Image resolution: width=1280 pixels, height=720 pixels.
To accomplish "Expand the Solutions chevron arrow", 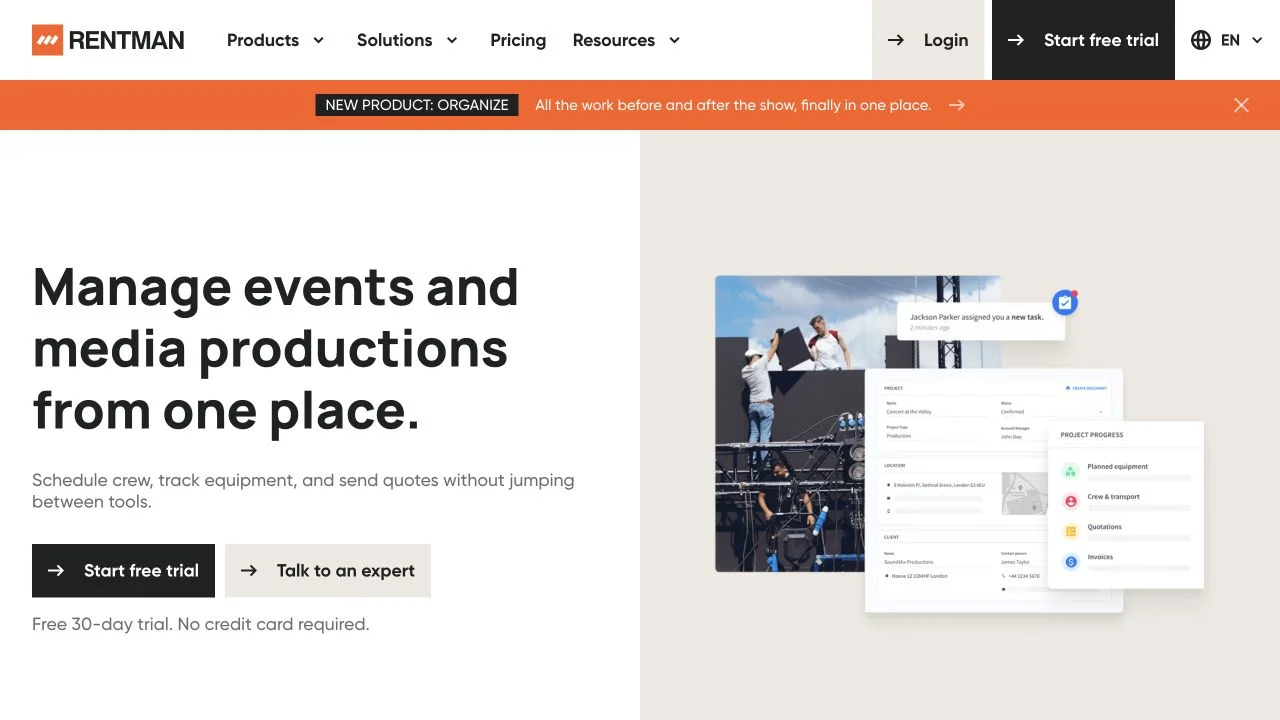I will pos(451,40).
